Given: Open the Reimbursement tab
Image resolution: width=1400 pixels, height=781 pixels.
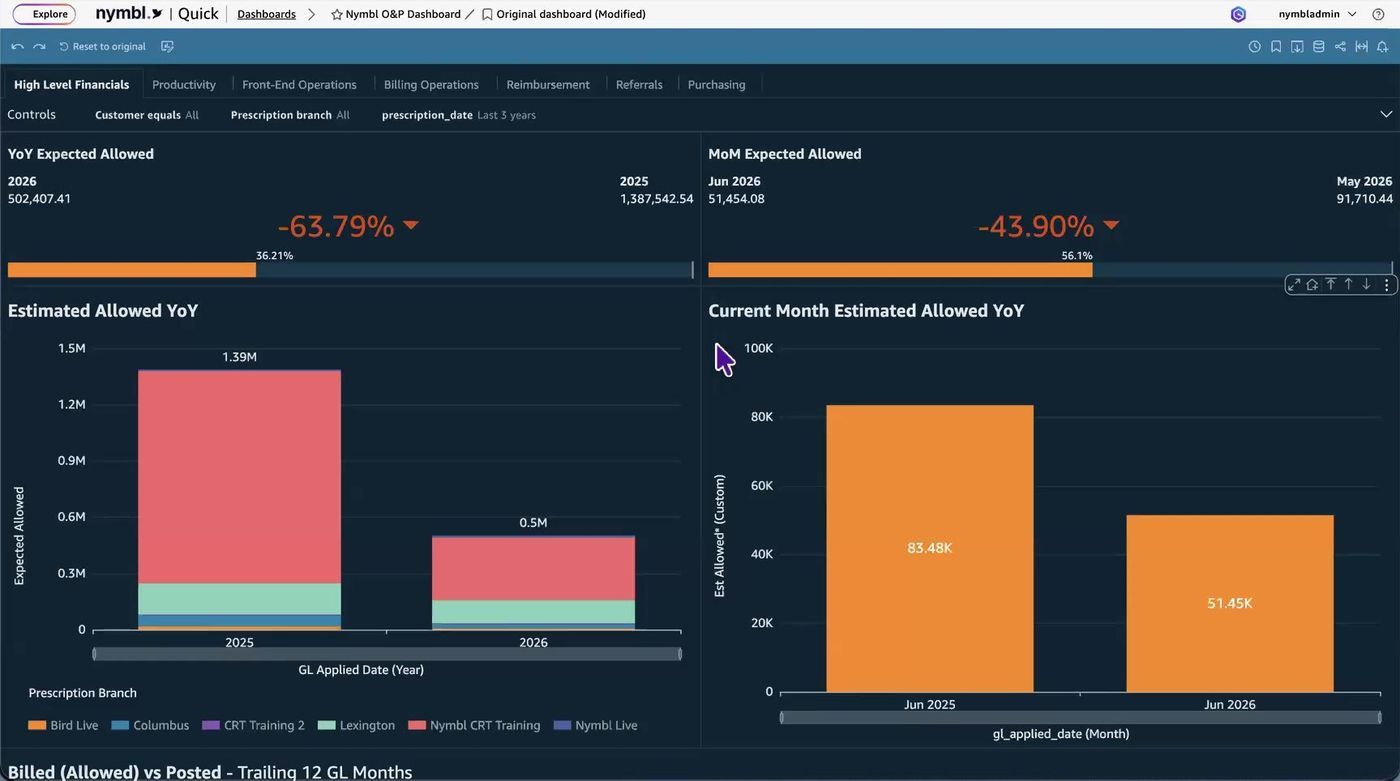Looking at the screenshot, I should (x=548, y=85).
